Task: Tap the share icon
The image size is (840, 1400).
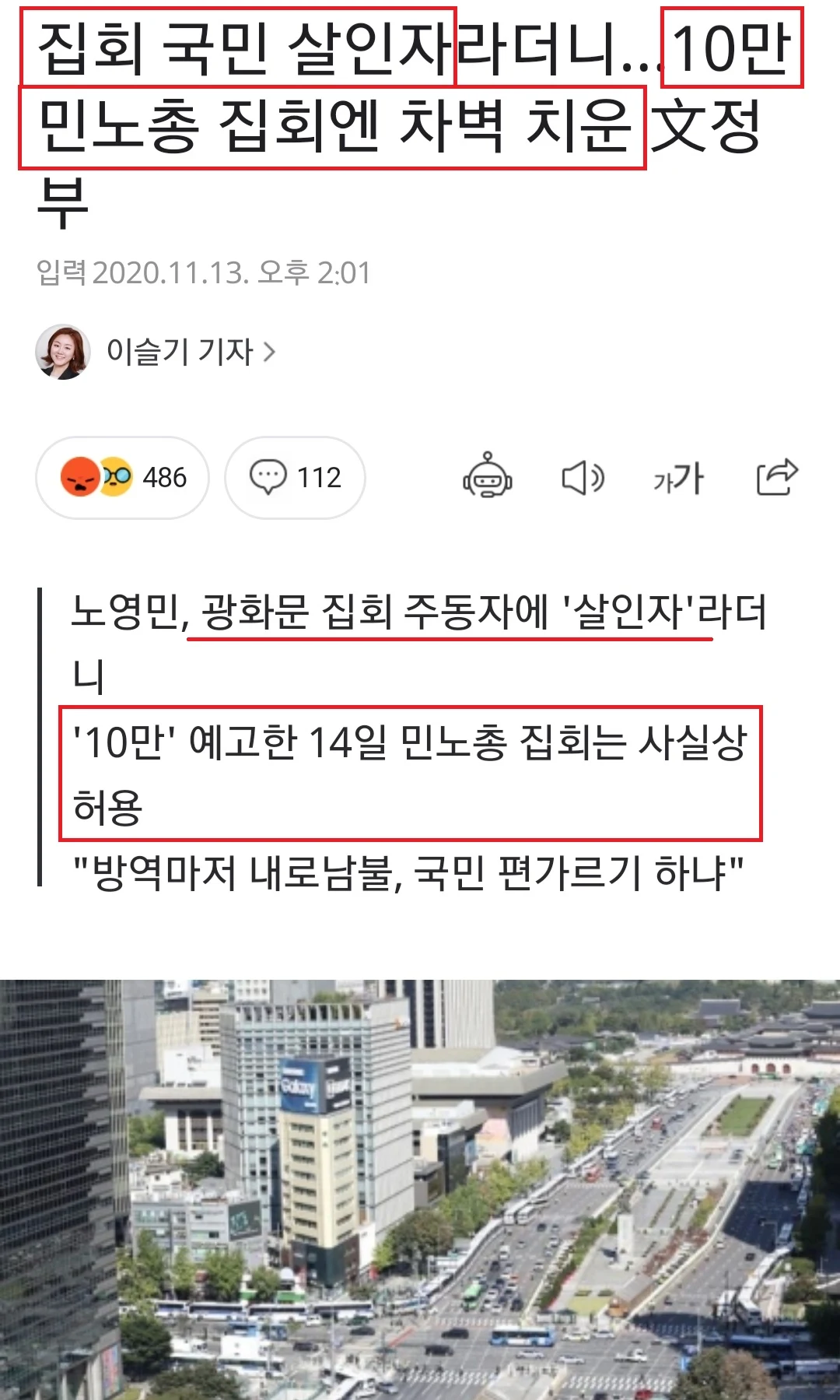Action: click(x=777, y=476)
